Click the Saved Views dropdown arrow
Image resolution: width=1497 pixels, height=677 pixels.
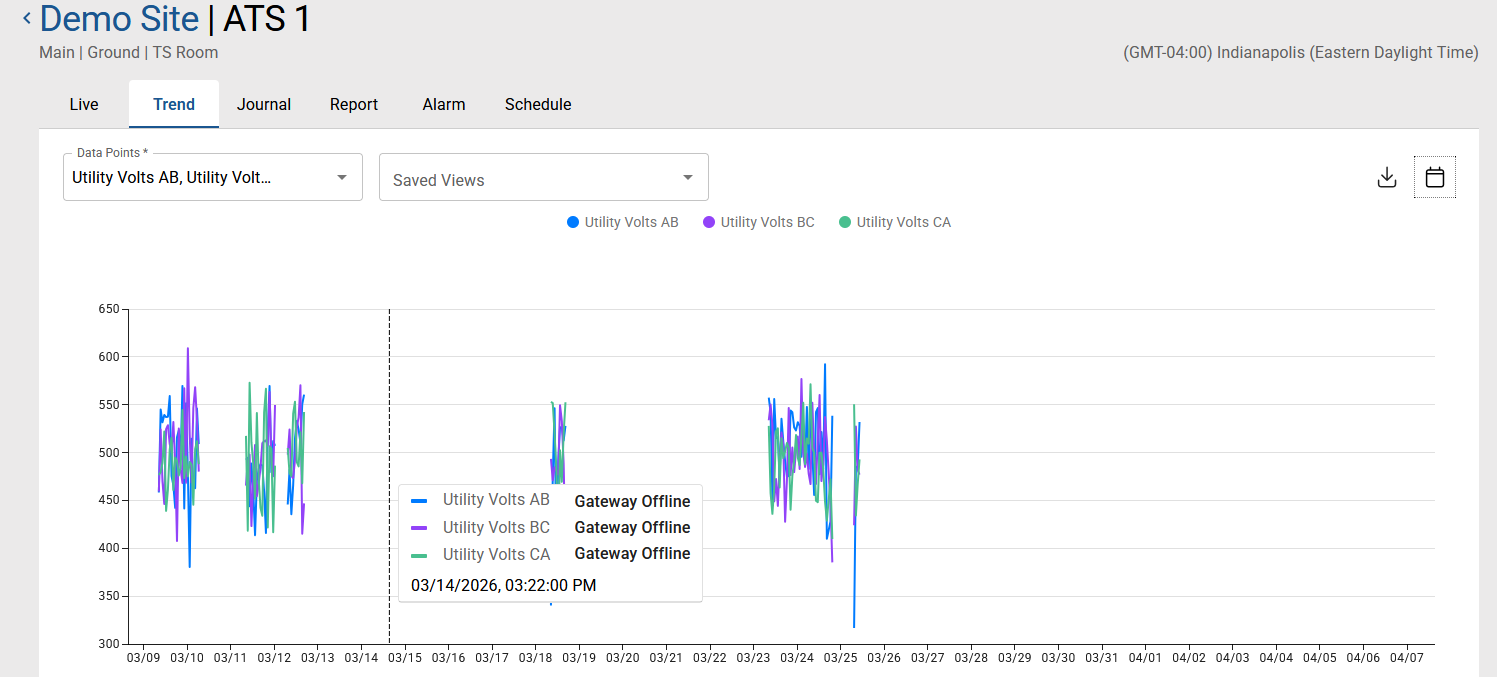[x=687, y=178]
